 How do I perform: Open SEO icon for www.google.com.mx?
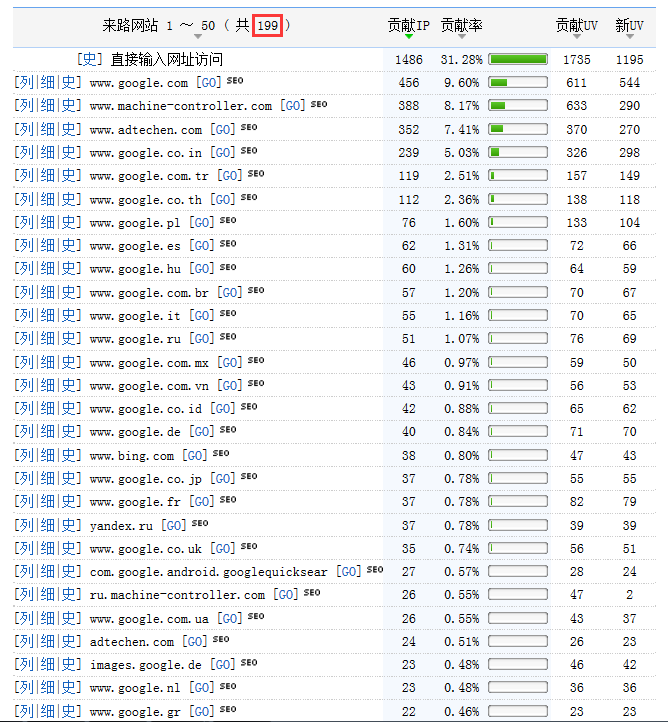coord(256,360)
